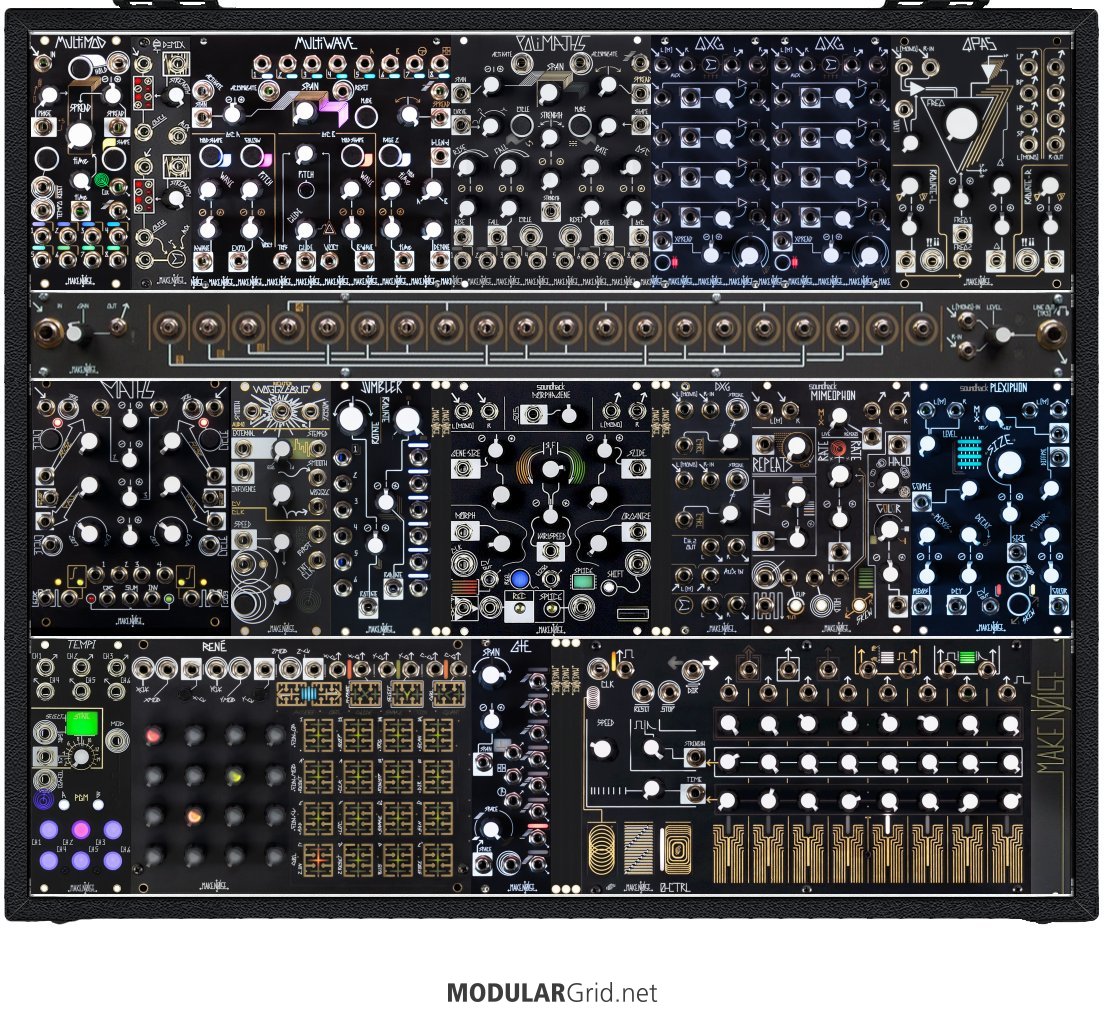Click the COLOR knob on Mimeophon
The image size is (1106, 1014).
click(x=889, y=528)
